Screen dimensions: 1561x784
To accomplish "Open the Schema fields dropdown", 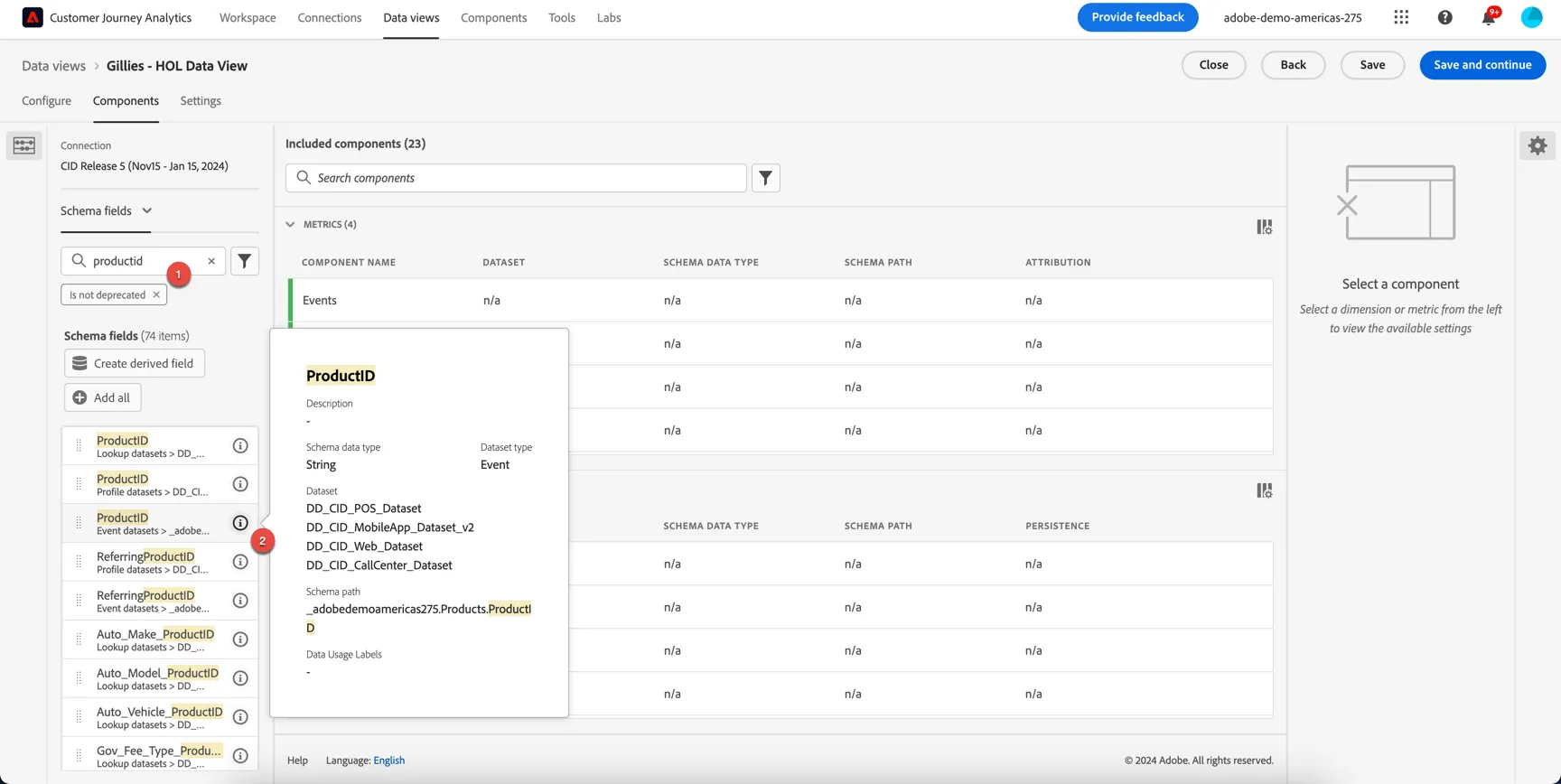I will point(106,210).
